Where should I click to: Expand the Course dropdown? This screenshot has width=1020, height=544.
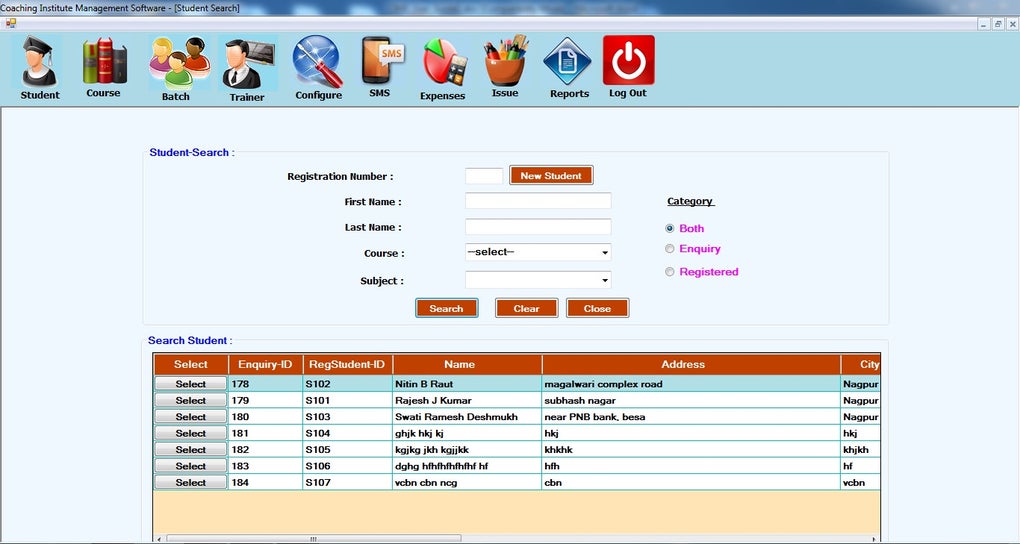point(605,252)
